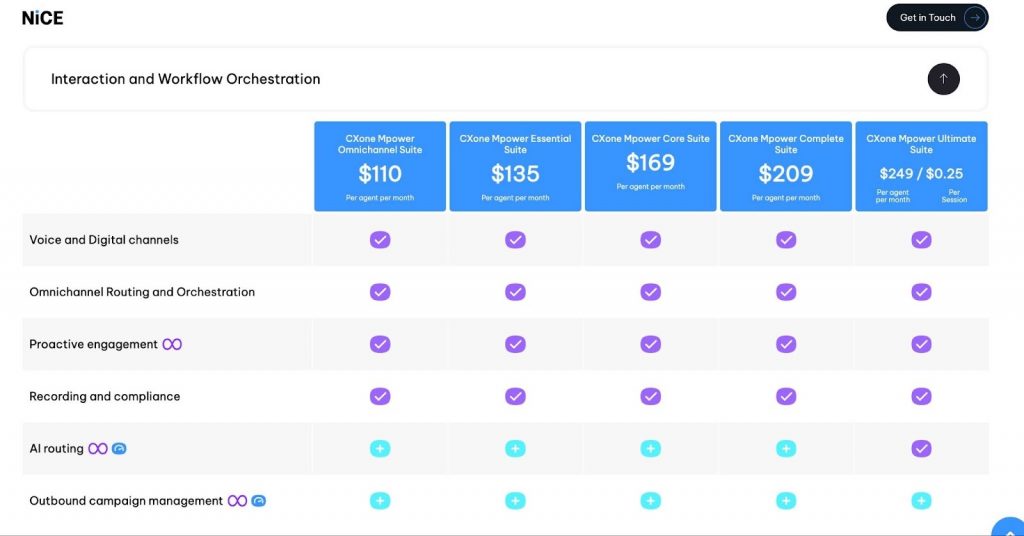Expand Outbound campaign add-on for Essential Suite
1024x536 pixels.
[515, 501]
